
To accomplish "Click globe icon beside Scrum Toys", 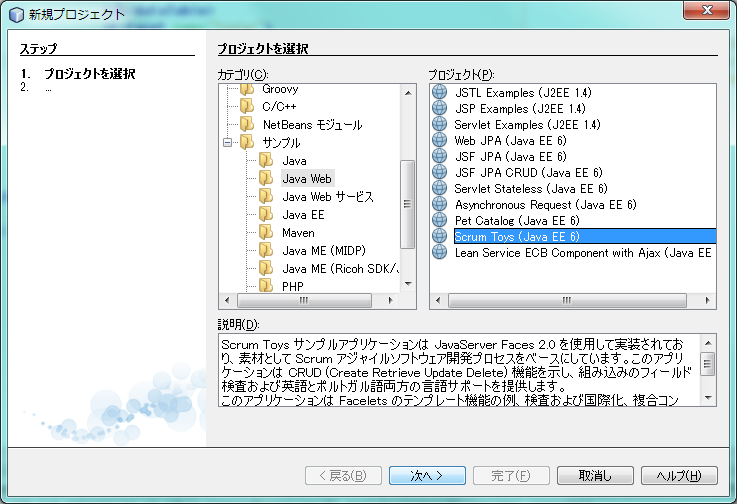I will click(439, 236).
